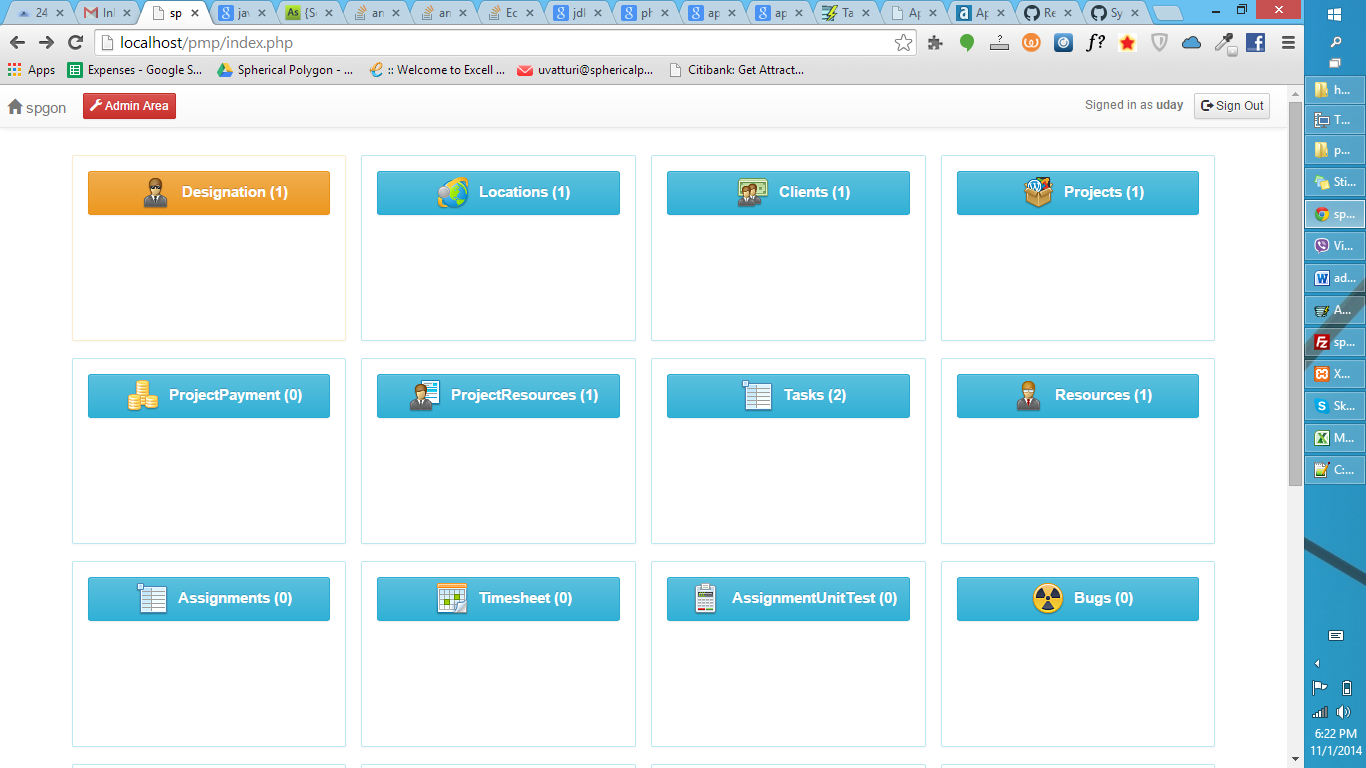Open the Spherical Polygon Drive bookmark
Viewport: 1366px width, 768px height.
point(285,70)
